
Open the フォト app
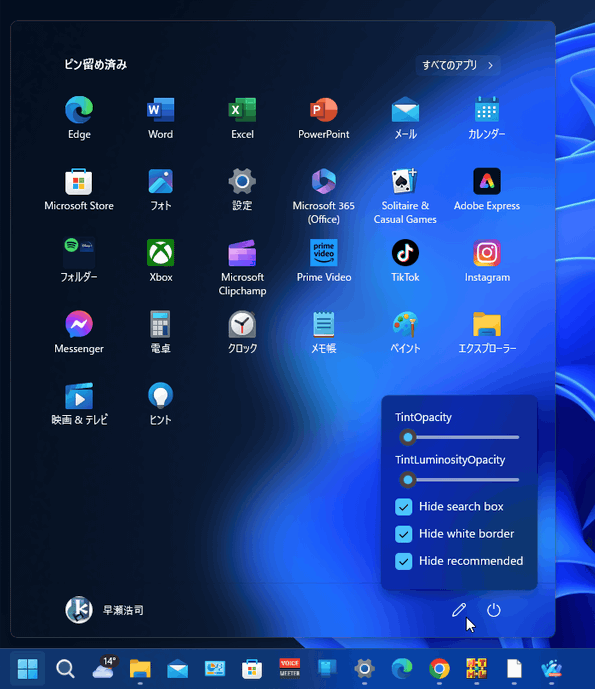(160, 189)
